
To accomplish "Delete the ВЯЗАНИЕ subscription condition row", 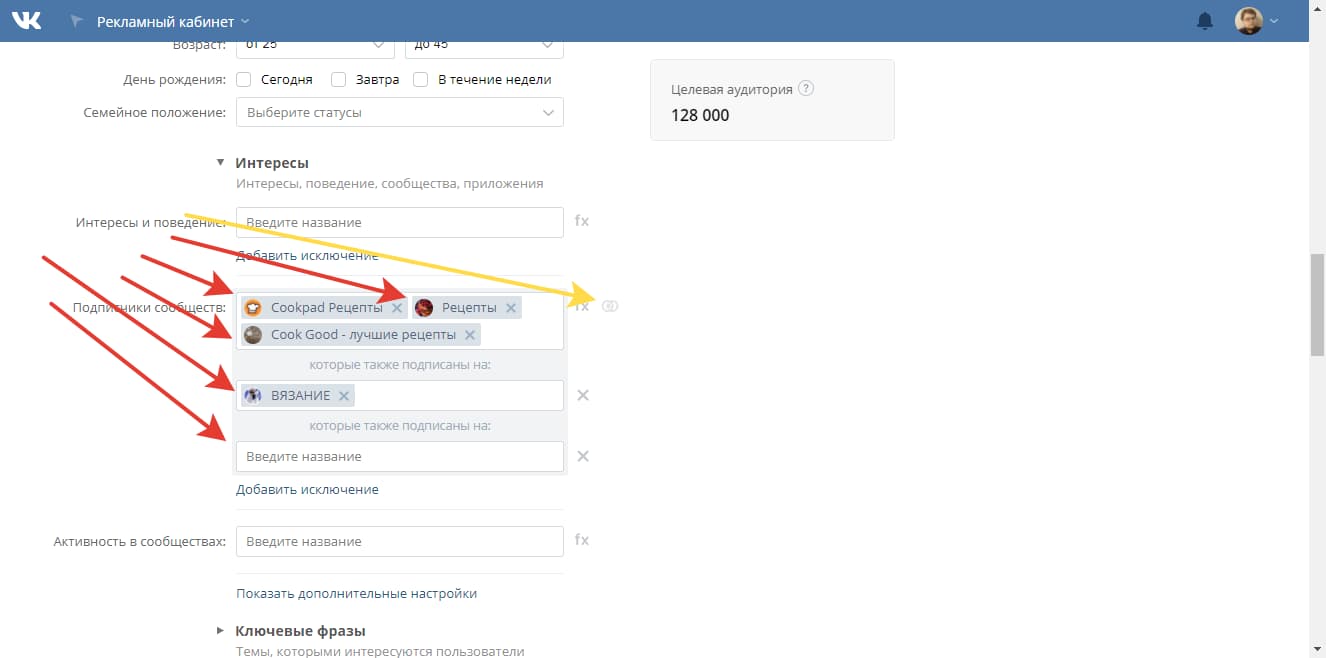I will [583, 395].
